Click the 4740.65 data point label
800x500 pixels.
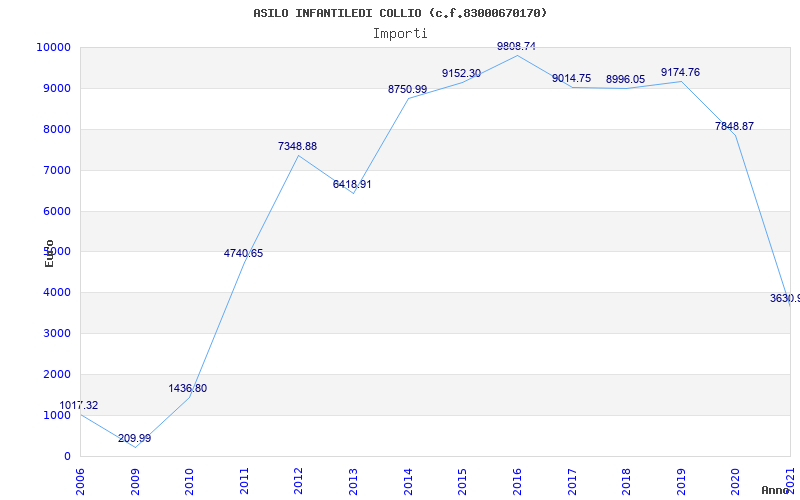[x=243, y=253]
